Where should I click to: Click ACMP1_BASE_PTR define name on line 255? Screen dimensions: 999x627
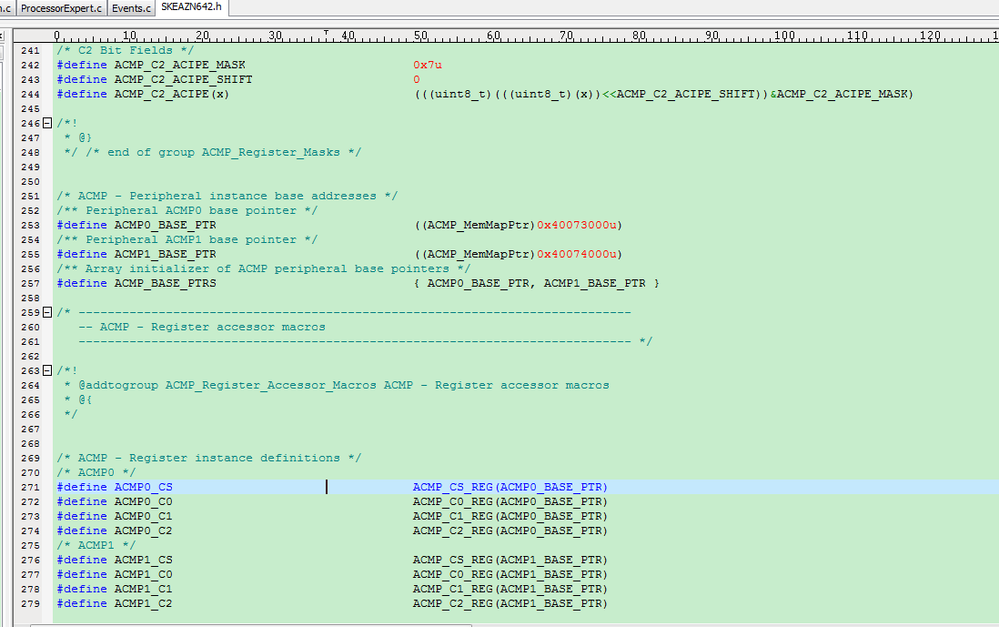coord(165,254)
